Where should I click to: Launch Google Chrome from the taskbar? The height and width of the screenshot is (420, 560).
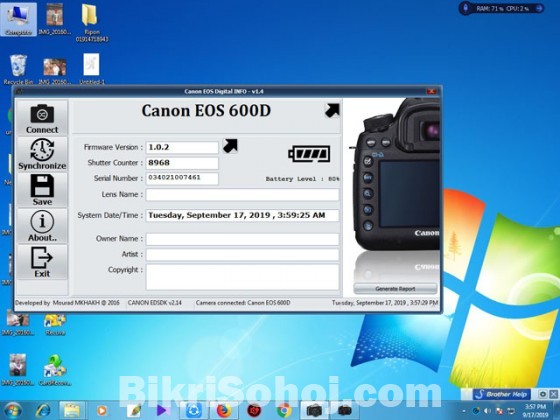tap(284, 411)
